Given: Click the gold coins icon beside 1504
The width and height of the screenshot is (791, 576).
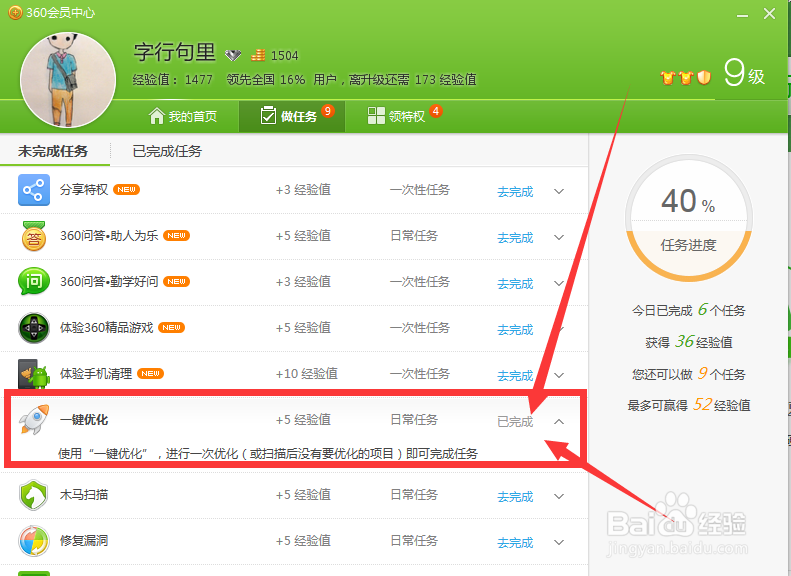Looking at the screenshot, I should [258, 55].
